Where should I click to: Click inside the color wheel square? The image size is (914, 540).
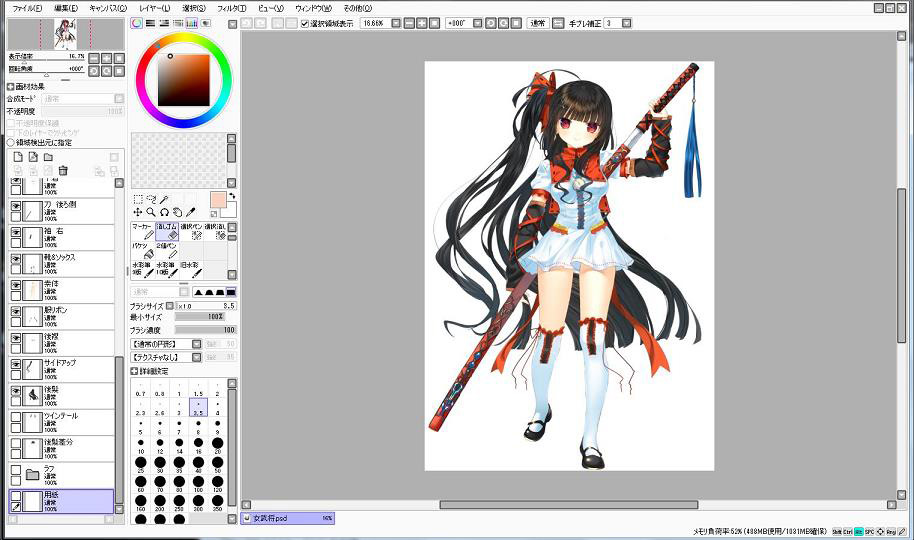tap(183, 78)
